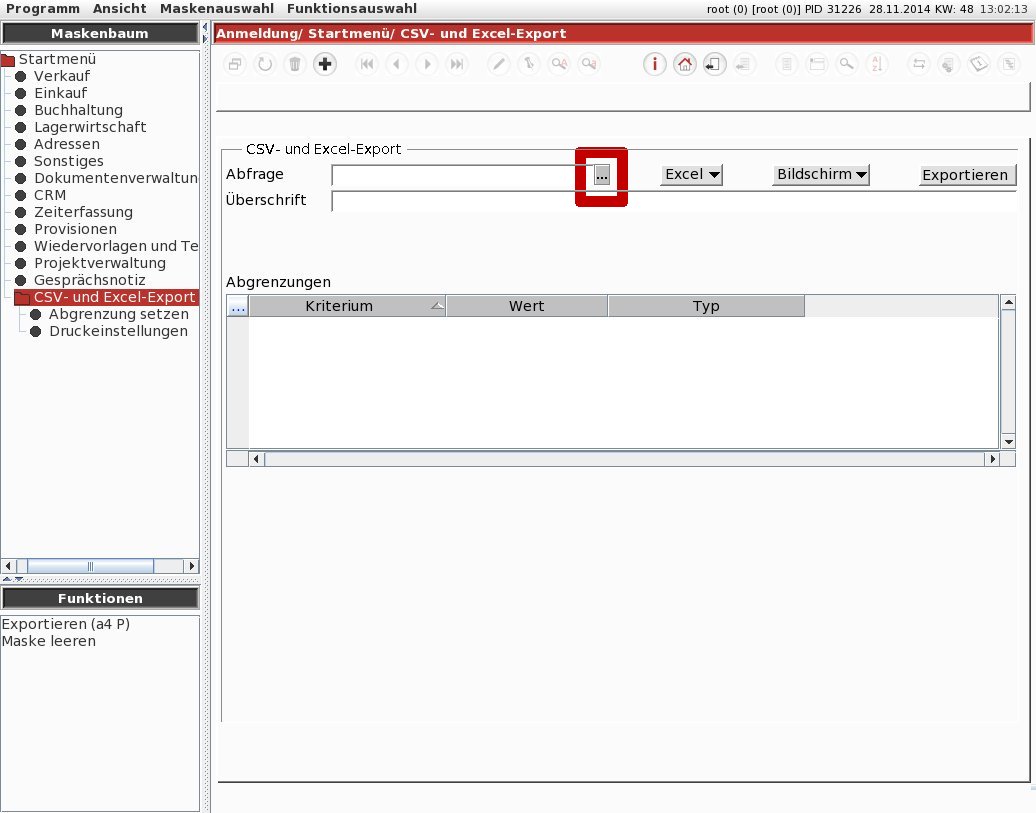Click magnifier search icon with lowercase a
Screen dimensions: 1036x813
589,64
